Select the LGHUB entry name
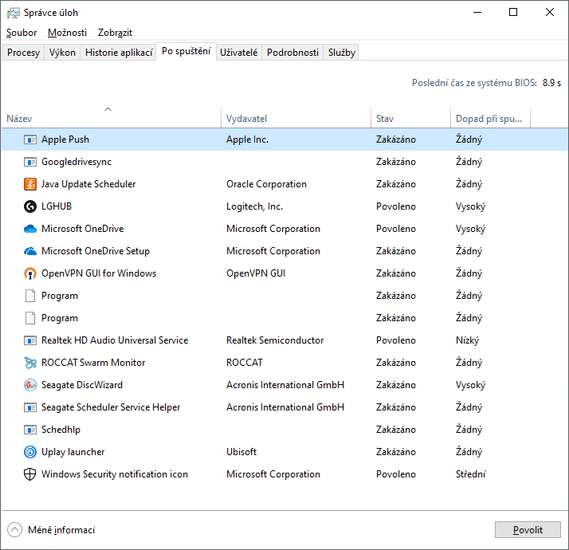The image size is (569, 550). click(x=56, y=206)
